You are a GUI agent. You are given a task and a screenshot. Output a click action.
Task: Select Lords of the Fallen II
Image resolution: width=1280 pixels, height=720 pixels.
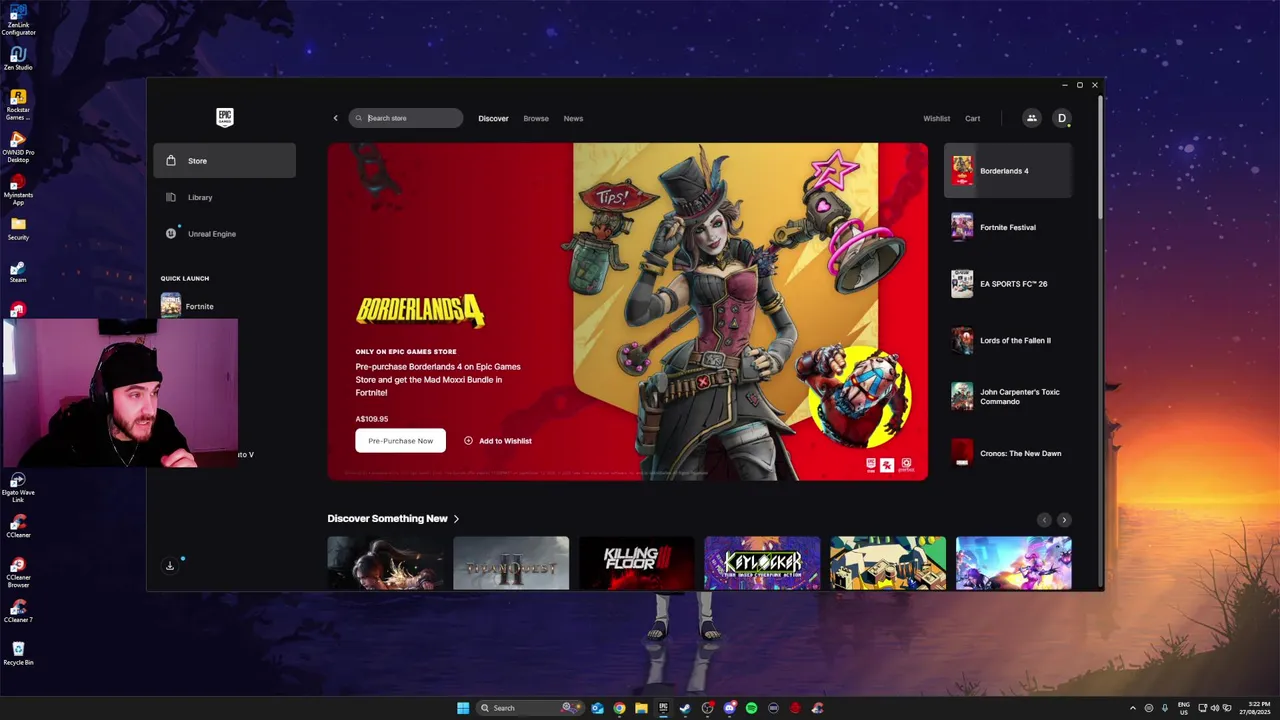tap(1008, 340)
